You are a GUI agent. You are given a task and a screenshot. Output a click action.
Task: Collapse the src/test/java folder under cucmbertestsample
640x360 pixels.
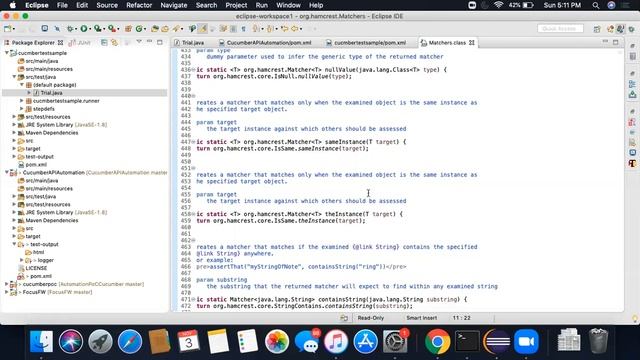tap(14, 77)
